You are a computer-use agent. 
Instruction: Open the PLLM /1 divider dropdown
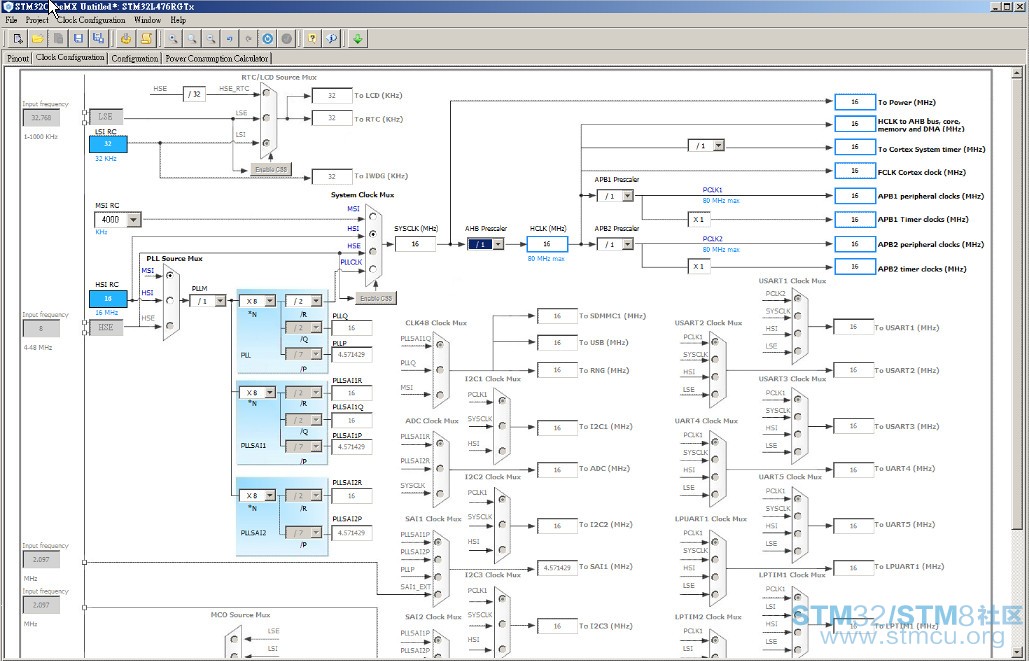point(220,301)
